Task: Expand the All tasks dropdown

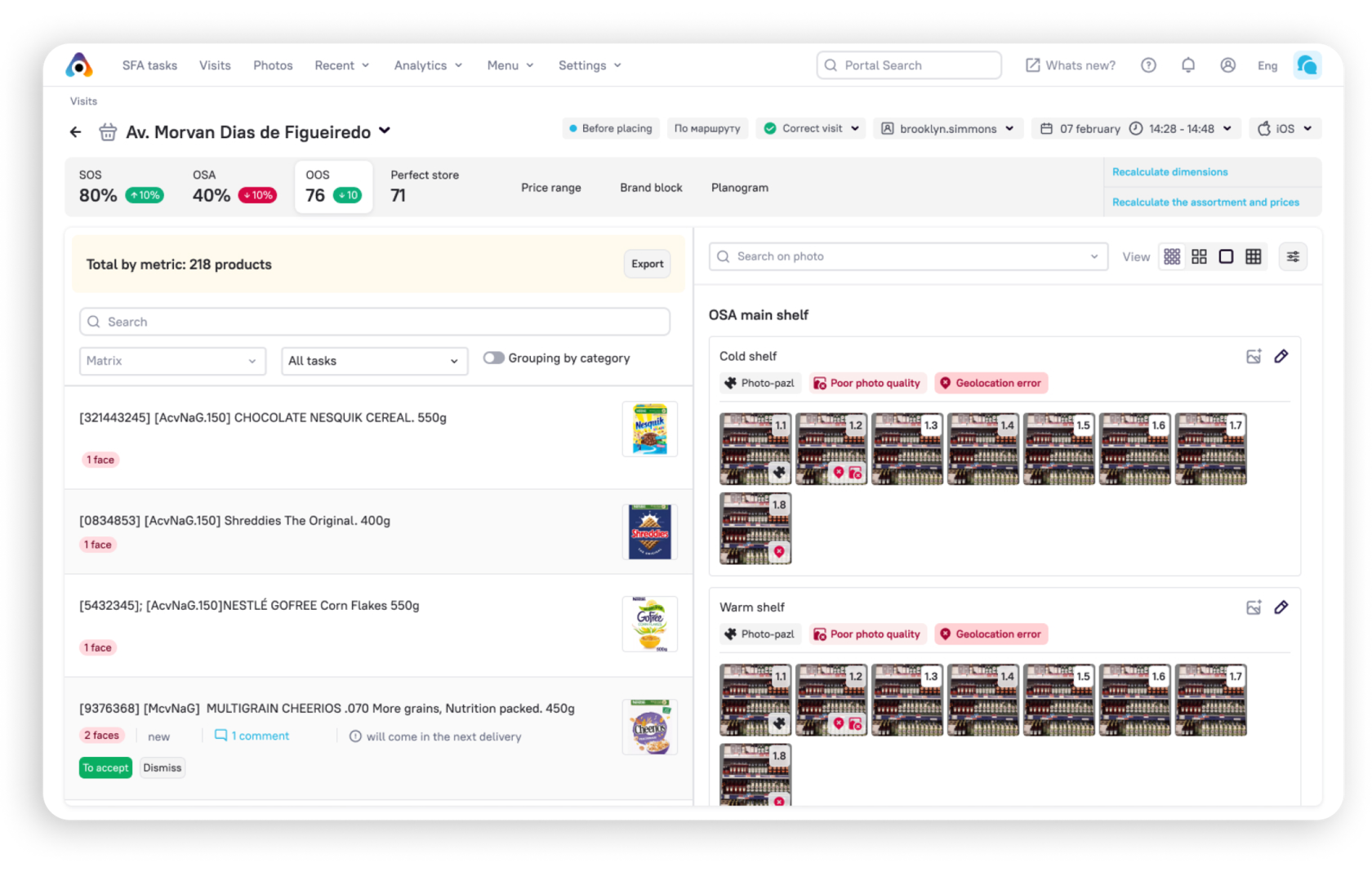Action: [x=374, y=361]
